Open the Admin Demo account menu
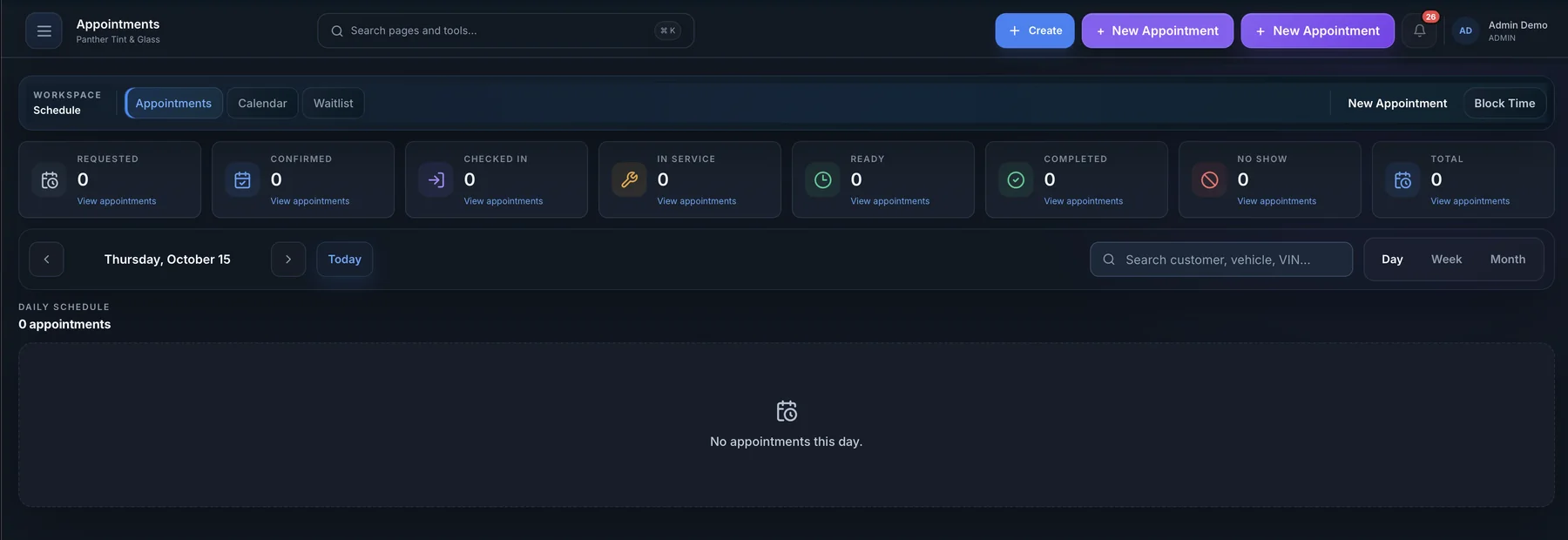 pyautogui.click(x=1501, y=30)
